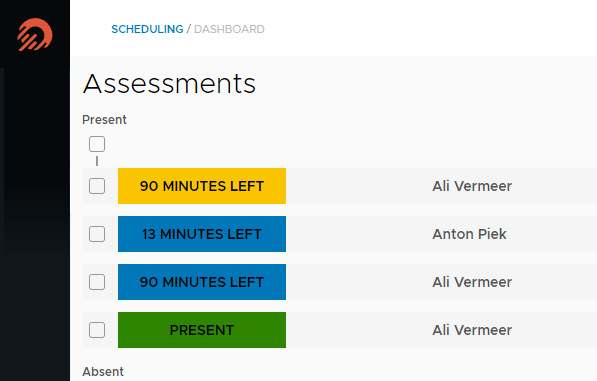The image size is (597, 381).
Task: Check the box beside blue 90 MINUTES LEFT
Action: point(97,282)
